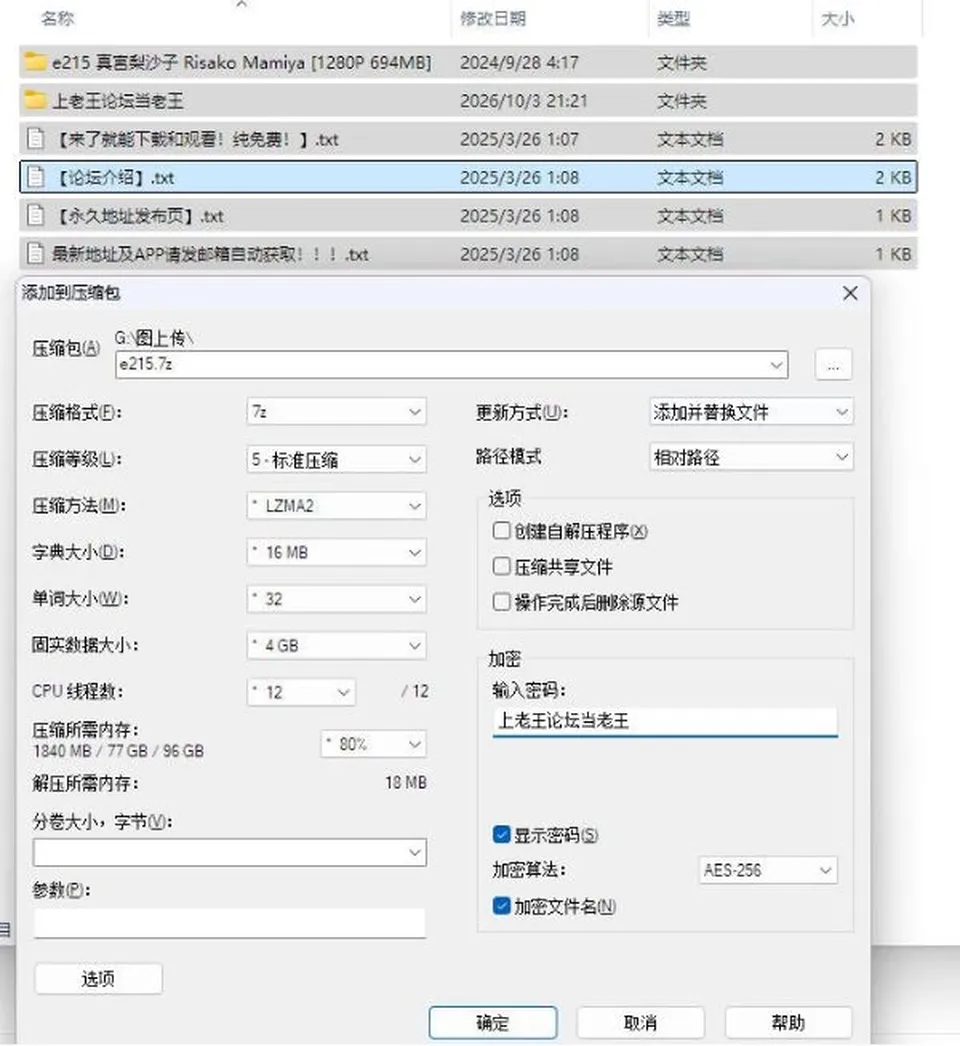Click the file icon of 最新地址及APP请发邮箱自动获取 file

35,254
